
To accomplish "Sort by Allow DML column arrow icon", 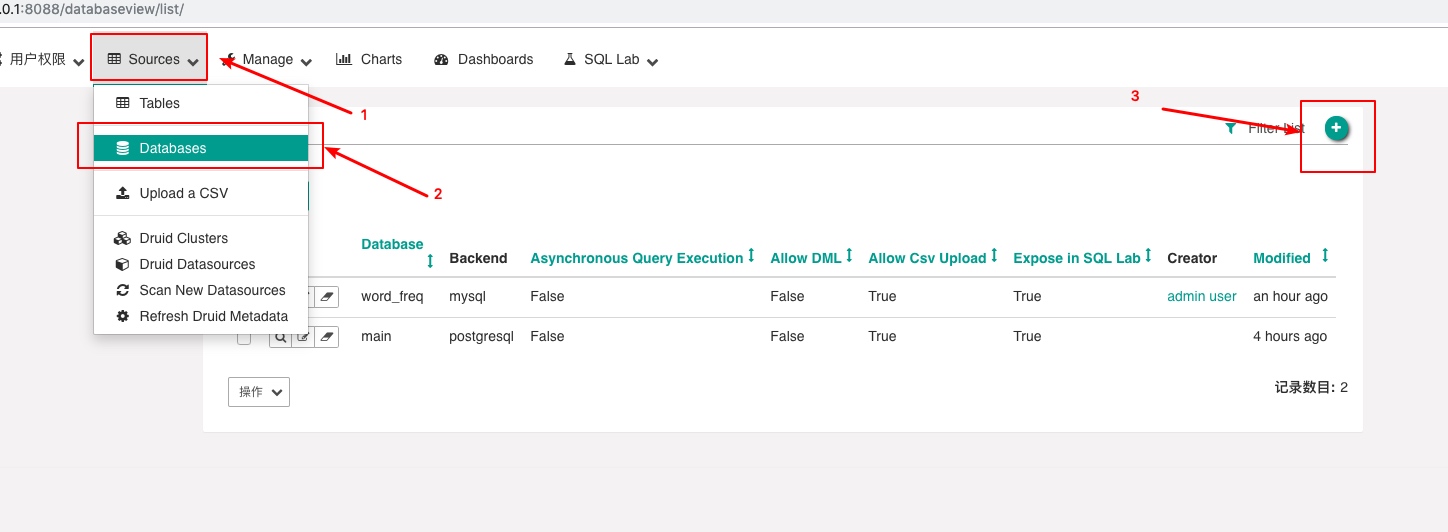I will point(849,256).
